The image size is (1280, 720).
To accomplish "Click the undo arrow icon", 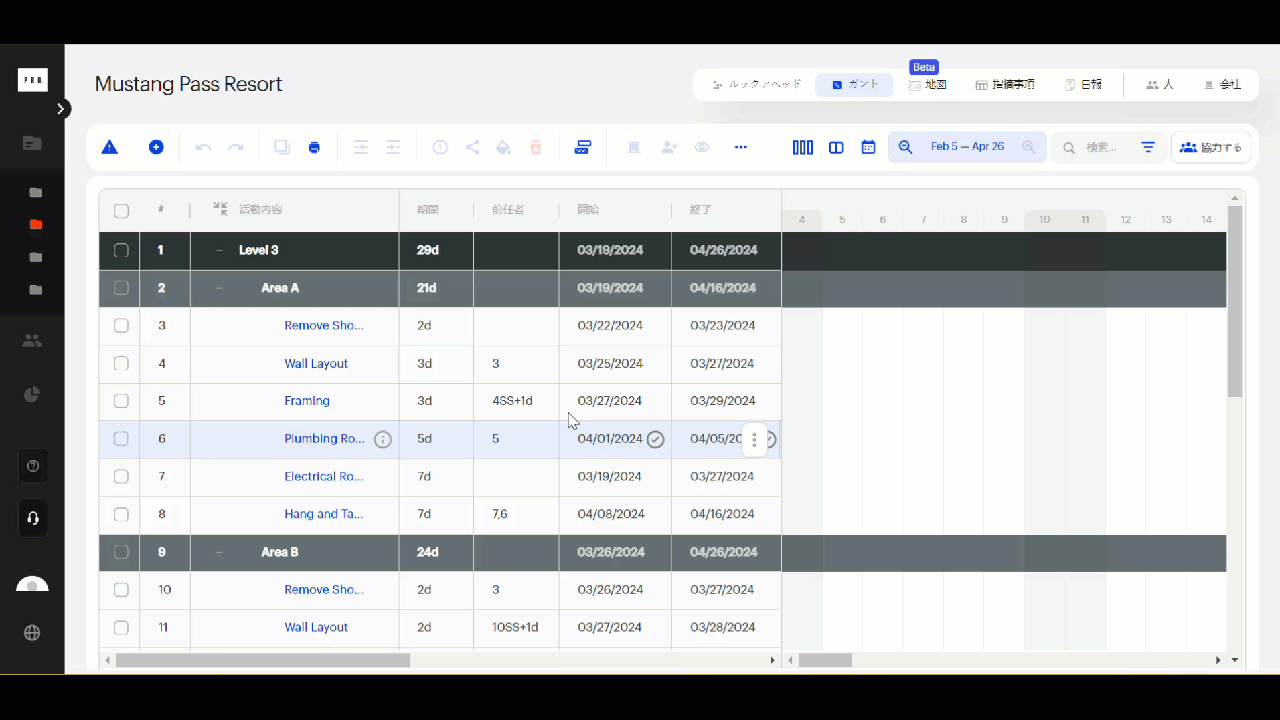I will (x=204, y=147).
